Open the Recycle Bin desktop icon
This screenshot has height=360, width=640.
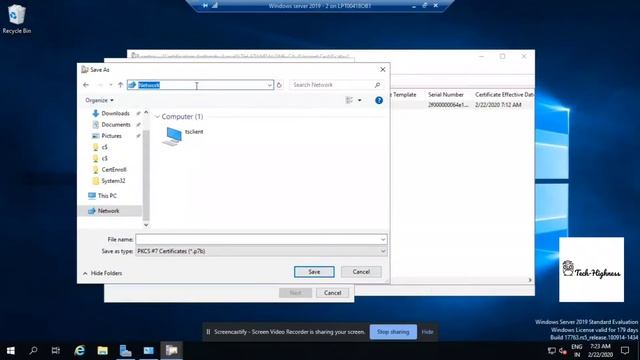(x=16, y=19)
